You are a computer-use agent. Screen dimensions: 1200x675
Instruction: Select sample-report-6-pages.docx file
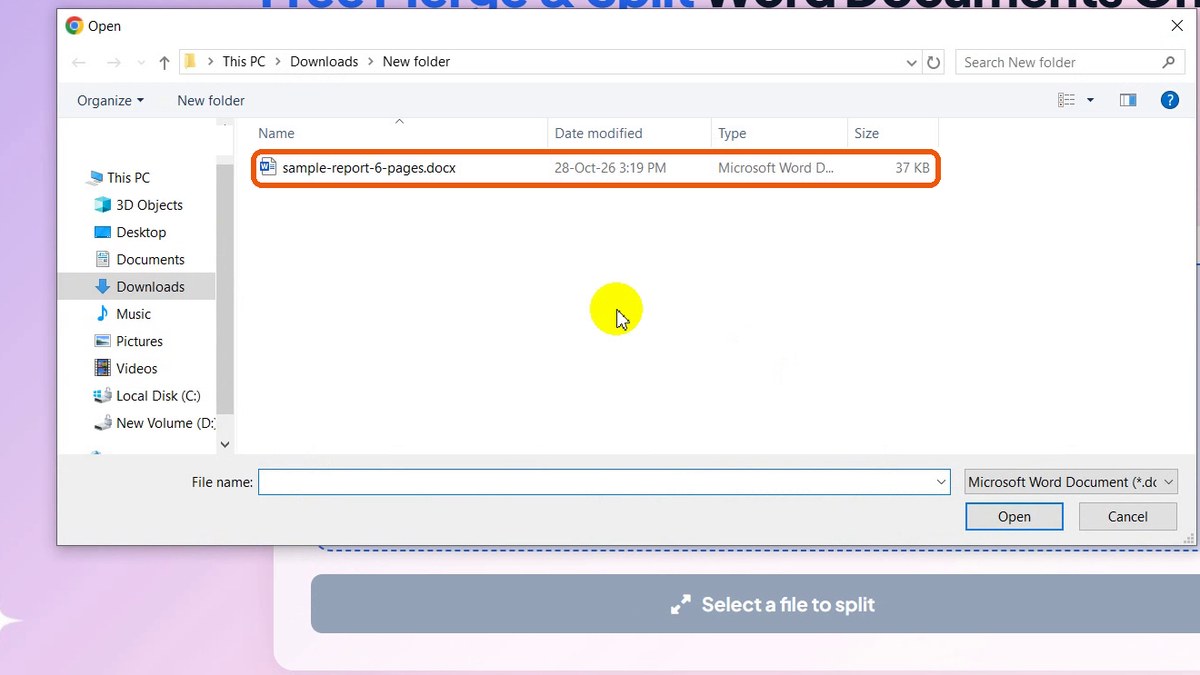(x=595, y=168)
